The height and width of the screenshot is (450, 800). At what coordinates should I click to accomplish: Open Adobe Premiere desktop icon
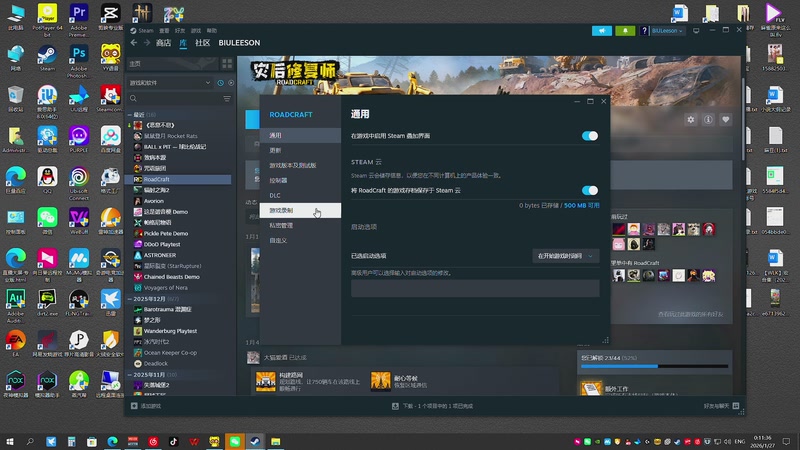coord(79,20)
